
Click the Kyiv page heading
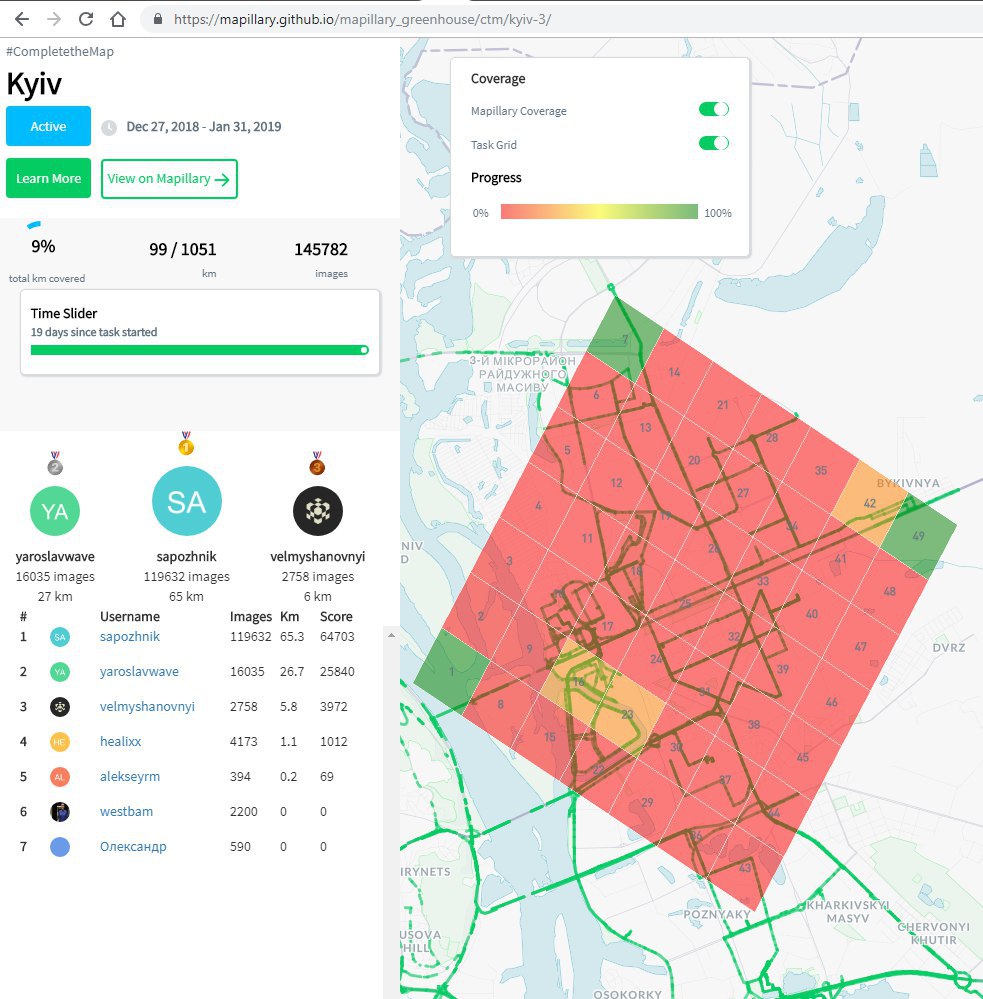point(34,84)
